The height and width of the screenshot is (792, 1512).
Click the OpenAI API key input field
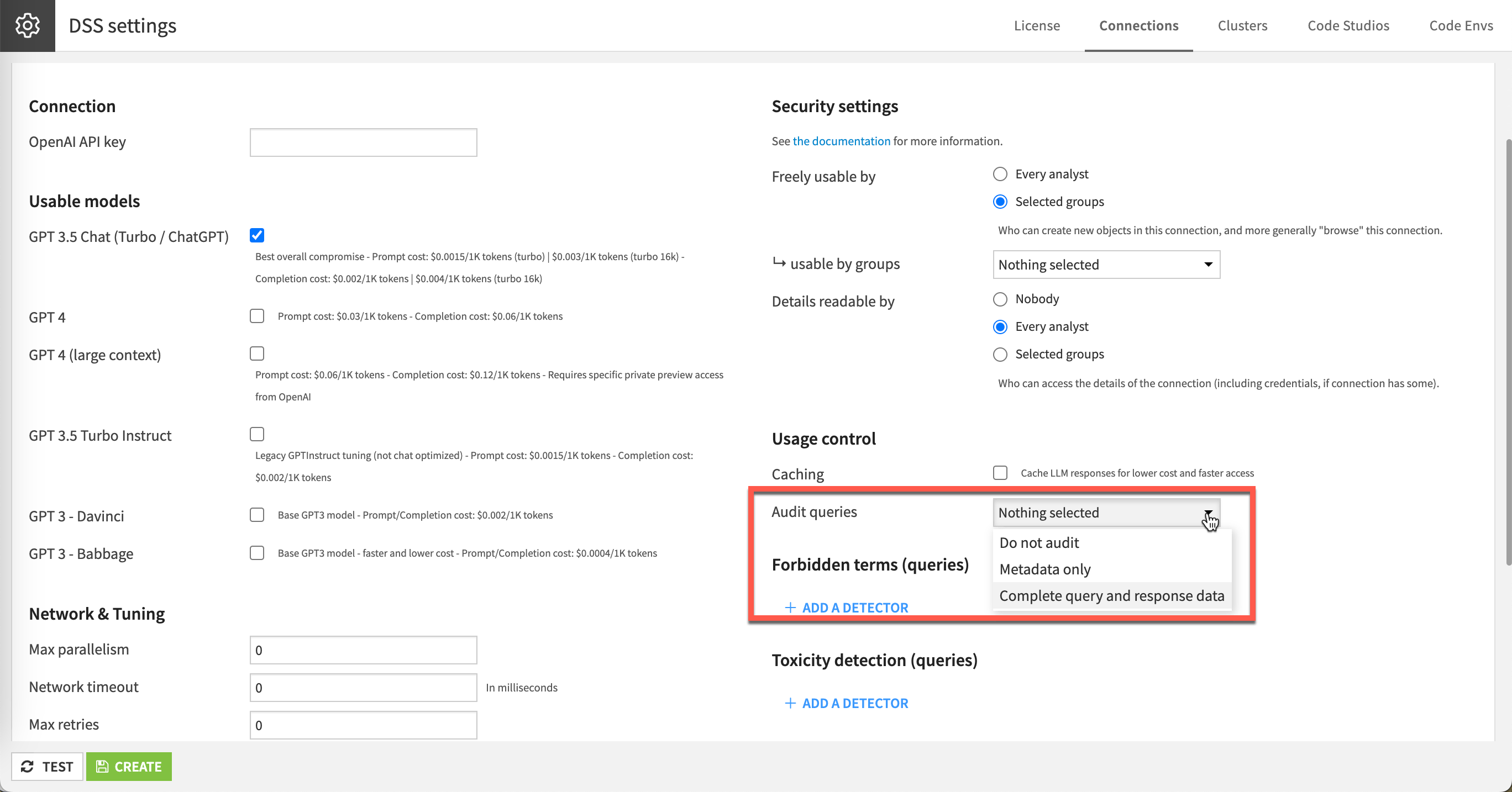(x=363, y=142)
